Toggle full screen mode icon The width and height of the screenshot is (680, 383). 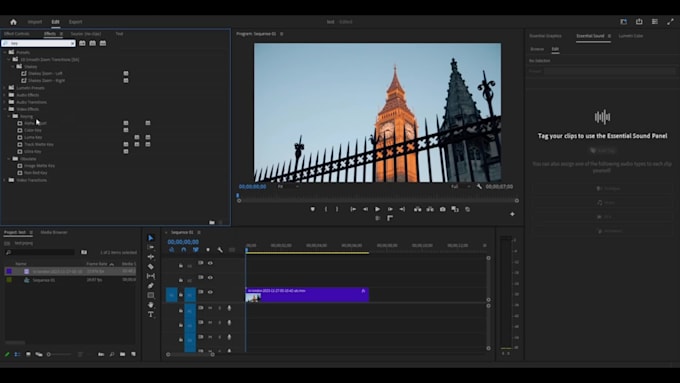(x=670, y=22)
